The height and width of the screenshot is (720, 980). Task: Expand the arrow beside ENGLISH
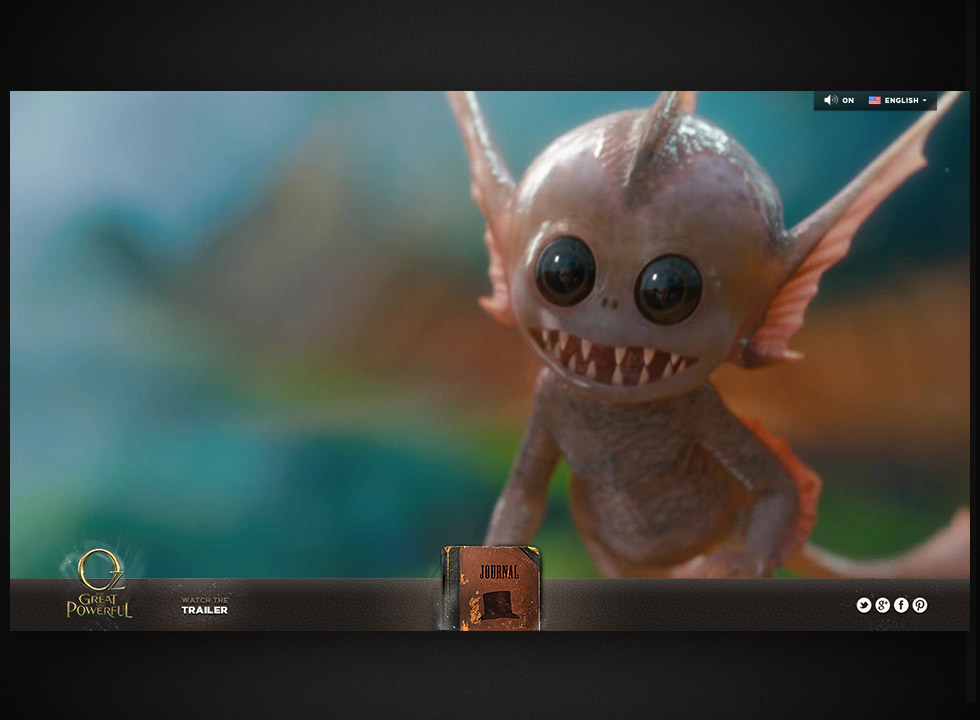[x=925, y=101]
